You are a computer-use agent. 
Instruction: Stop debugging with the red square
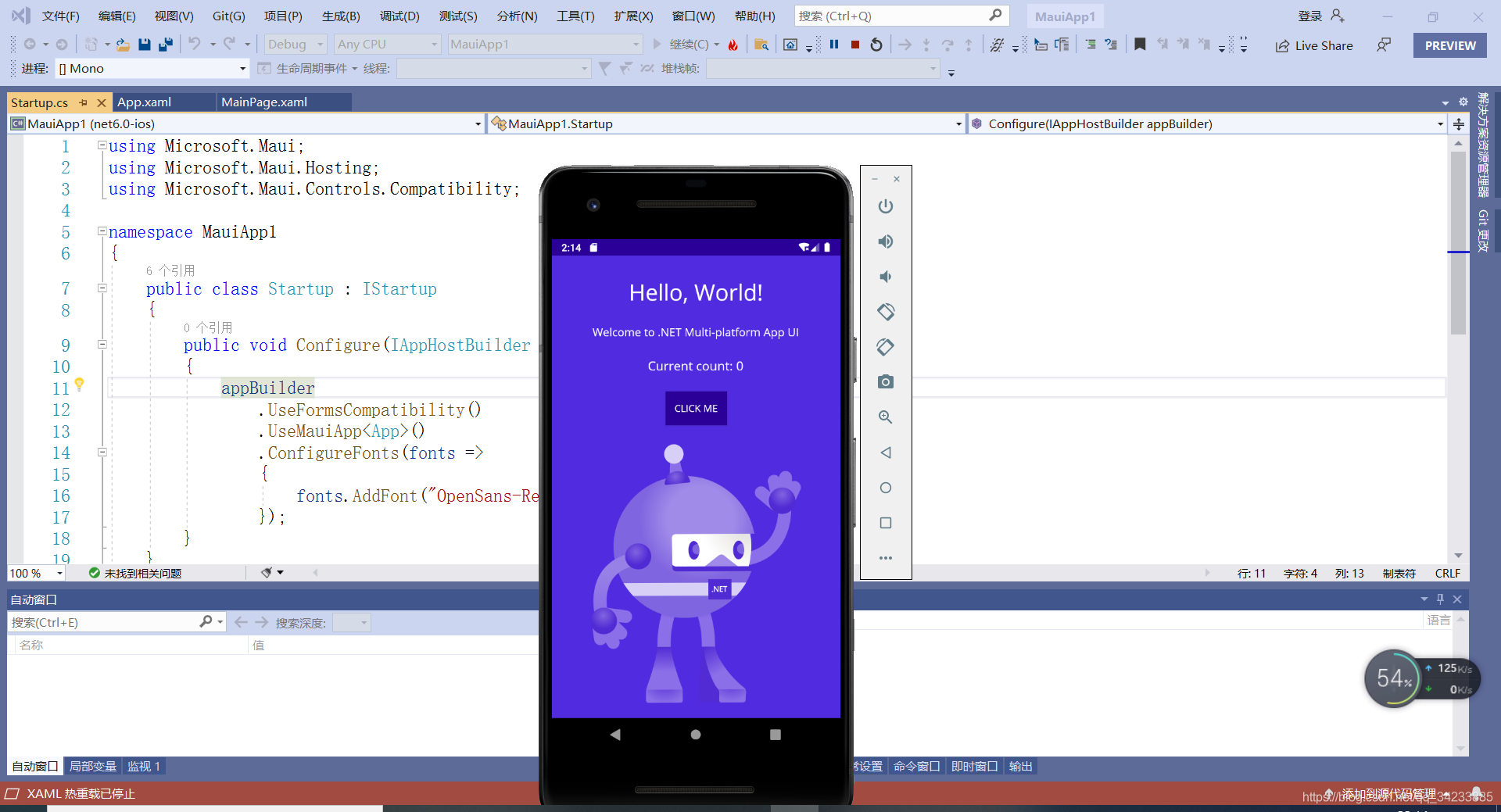point(855,45)
